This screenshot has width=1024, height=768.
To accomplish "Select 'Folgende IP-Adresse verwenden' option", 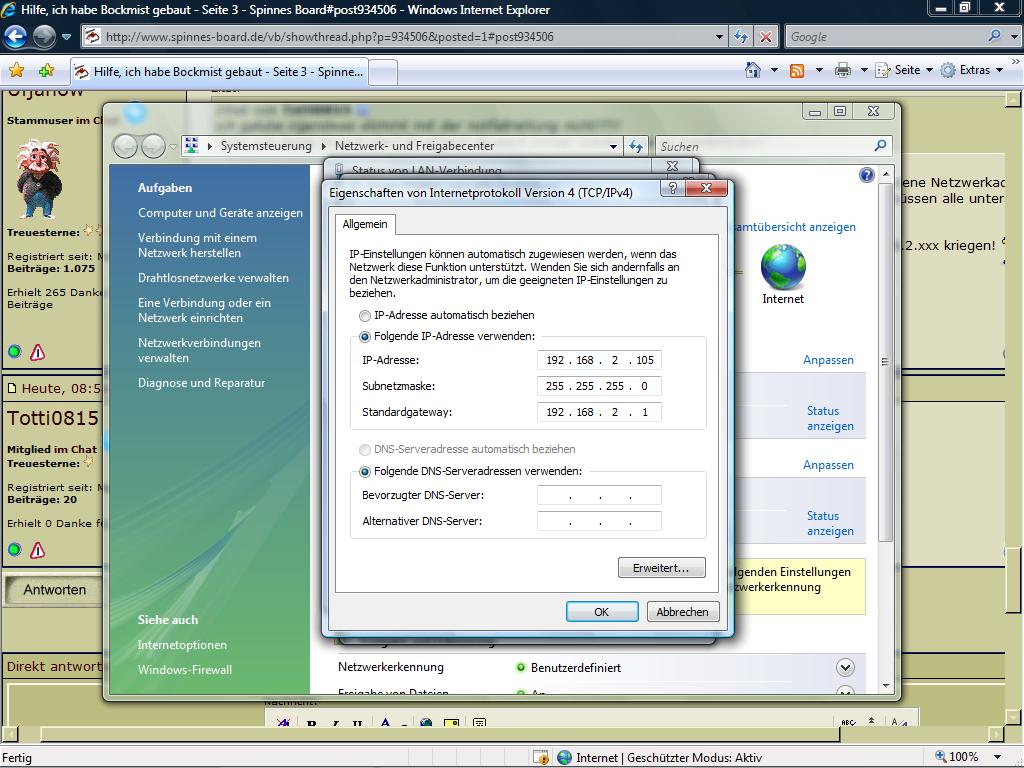I will pyautogui.click(x=365, y=337).
